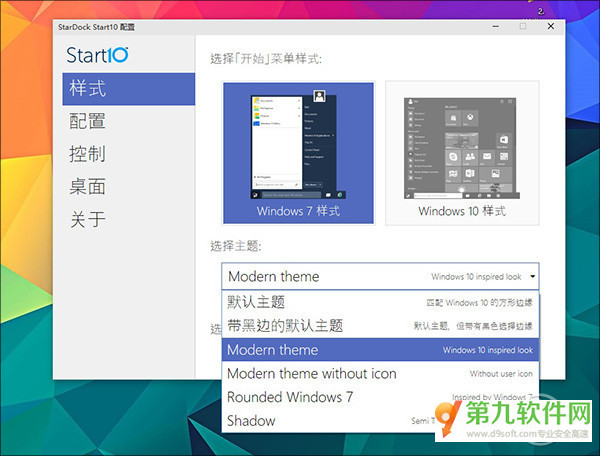This screenshot has width=600, height=456.
Task: Pick the highlighted Modern theme option
Action: 380,350
